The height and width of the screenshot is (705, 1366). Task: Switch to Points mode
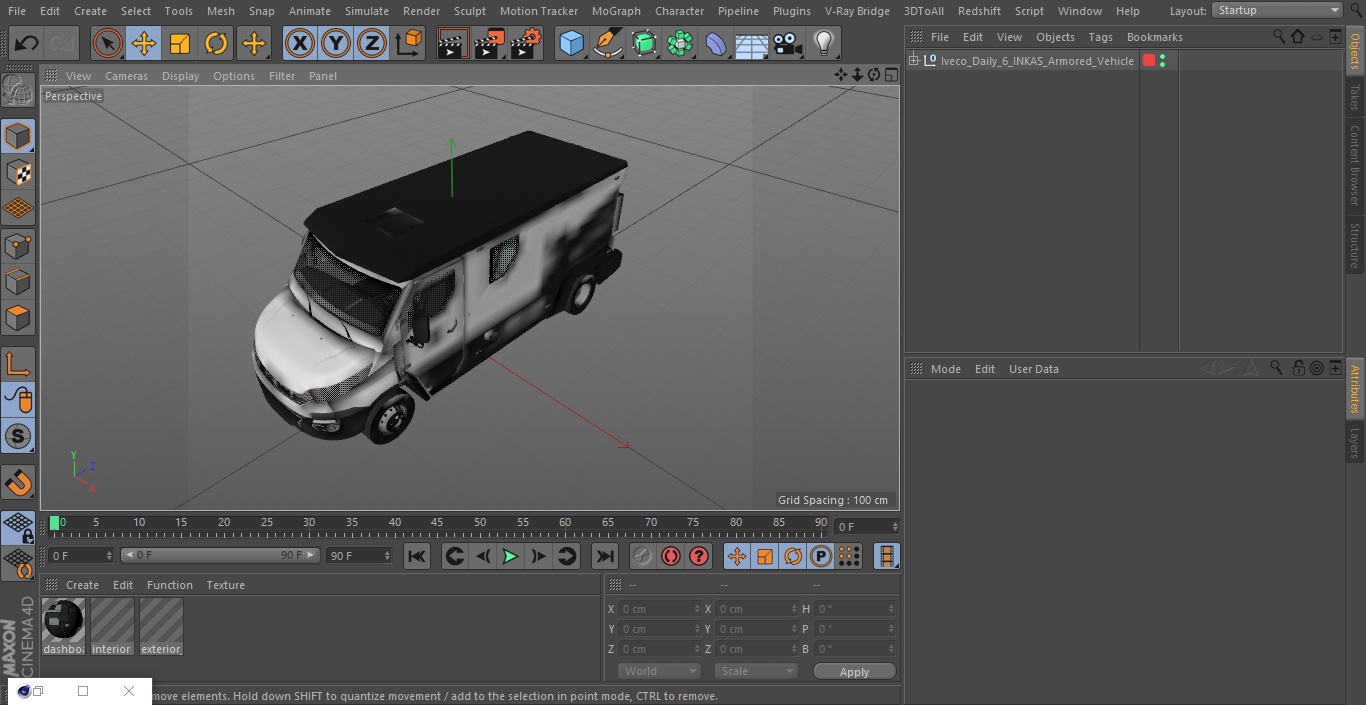click(x=18, y=245)
